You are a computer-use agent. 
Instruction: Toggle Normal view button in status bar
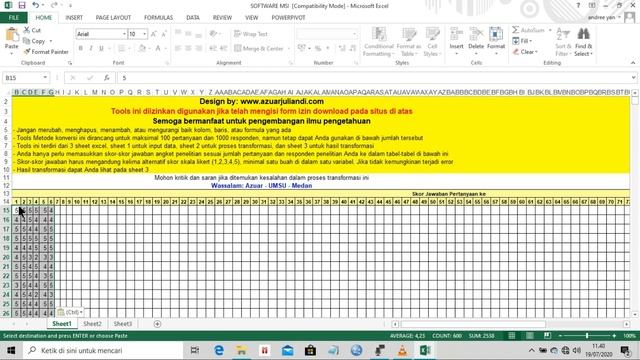pos(511,336)
